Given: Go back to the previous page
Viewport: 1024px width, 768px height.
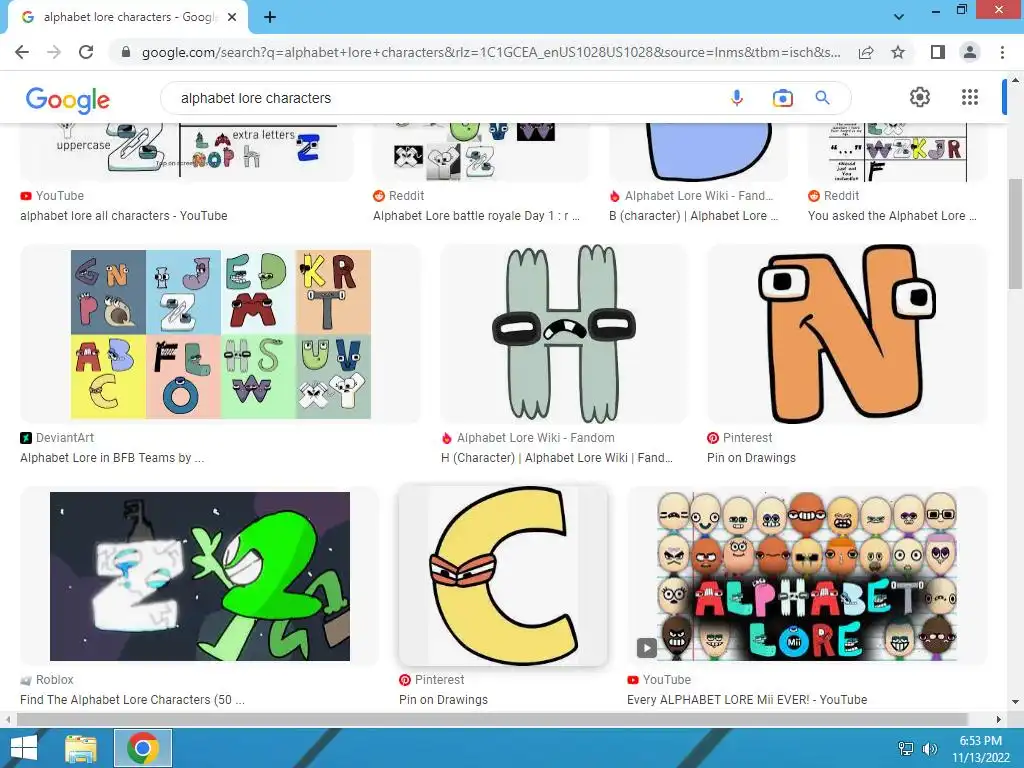Looking at the screenshot, I should (x=22, y=52).
